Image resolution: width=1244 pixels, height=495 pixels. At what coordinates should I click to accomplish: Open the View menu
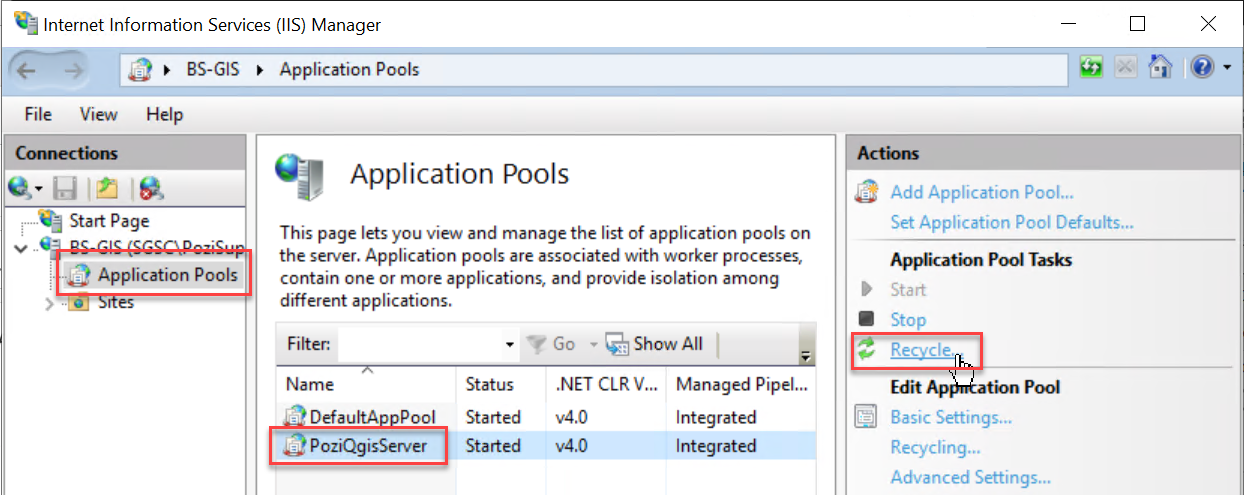[x=98, y=115]
